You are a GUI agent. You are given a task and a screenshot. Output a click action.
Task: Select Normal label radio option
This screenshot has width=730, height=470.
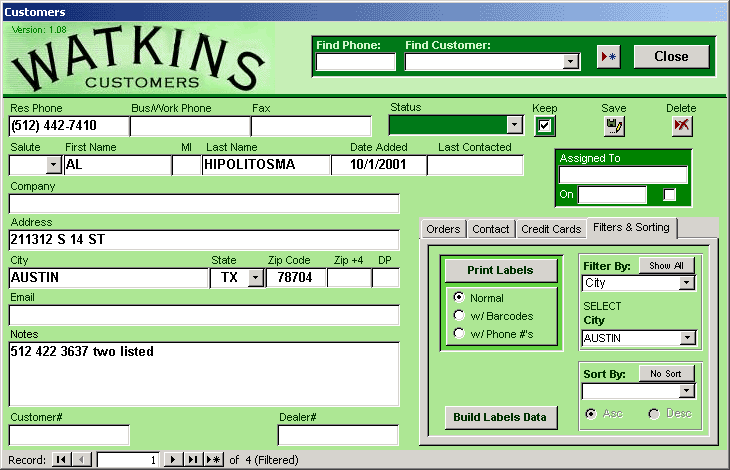point(459,297)
